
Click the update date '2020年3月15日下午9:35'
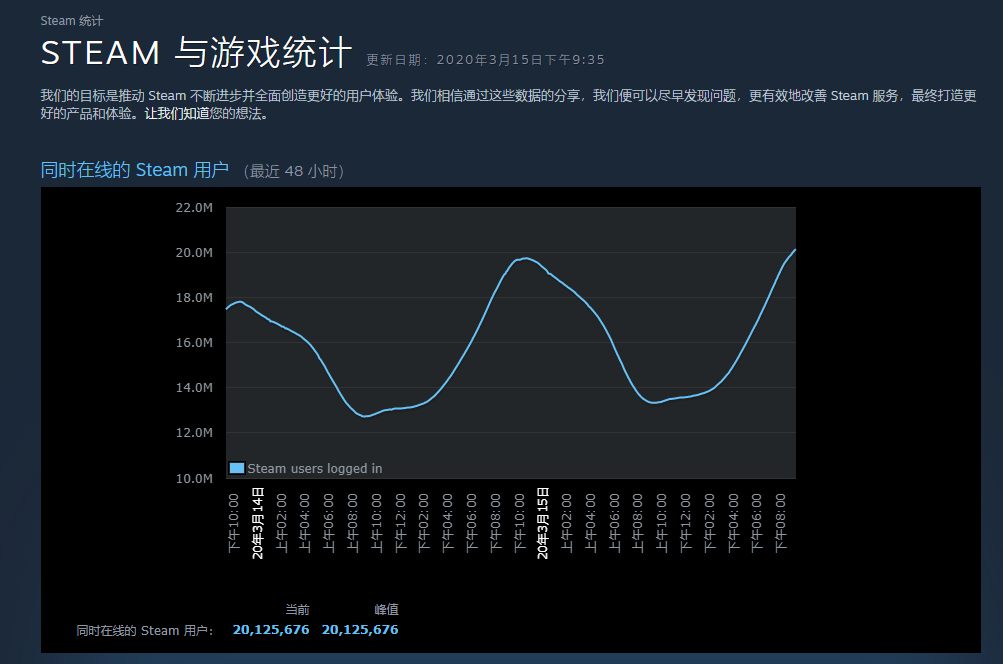(520, 59)
